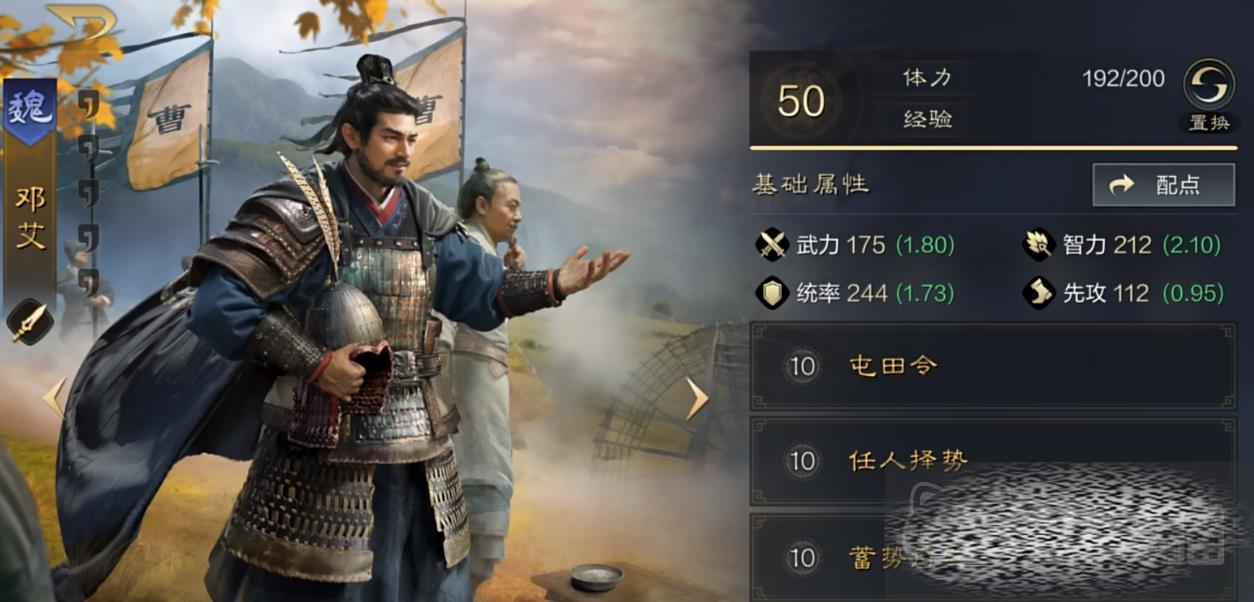Tap the 统率 shield icon
This screenshot has height=602, width=1254.
coord(772,292)
